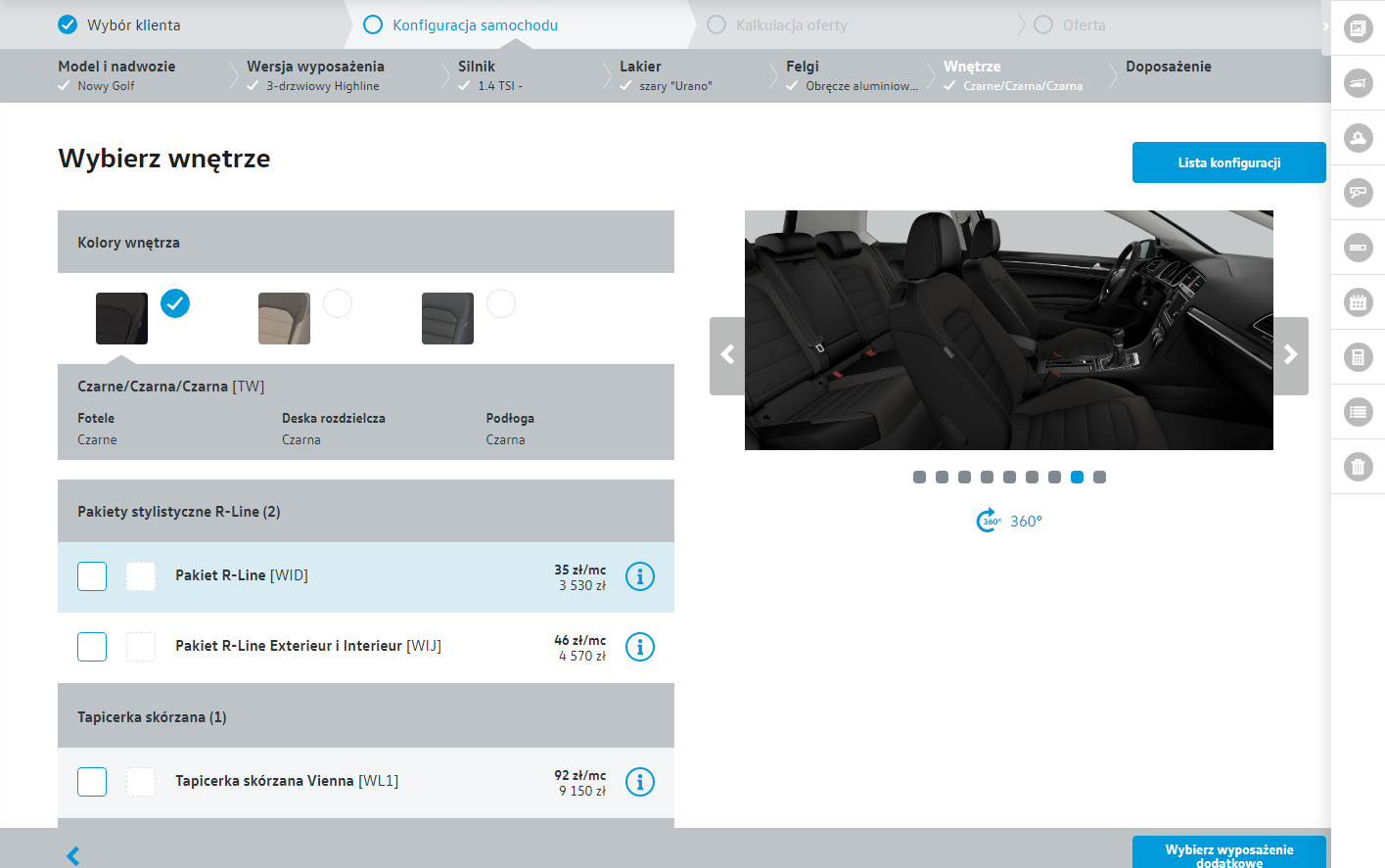The height and width of the screenshot is (868, 1385).
Task: Open the calculator sidebar icon
Action: 1358,357
